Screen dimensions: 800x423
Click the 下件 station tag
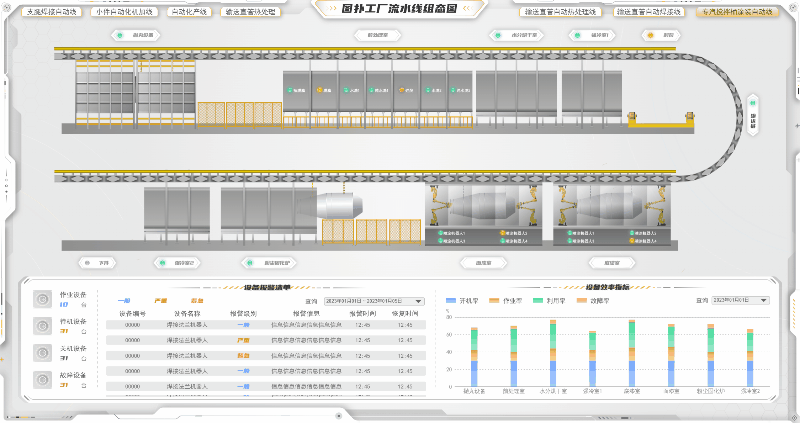pos(97,263)
